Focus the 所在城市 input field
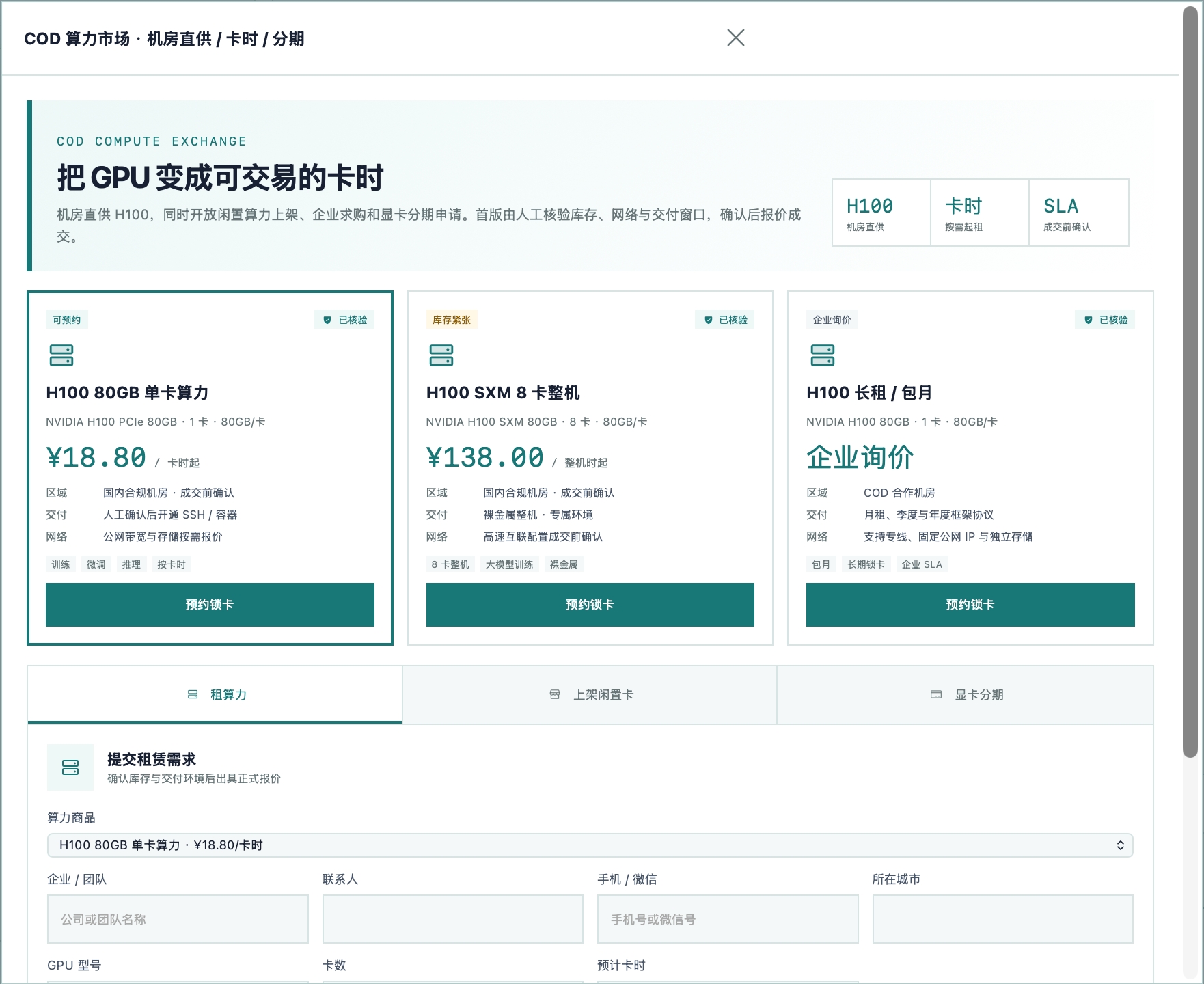 1003,919
